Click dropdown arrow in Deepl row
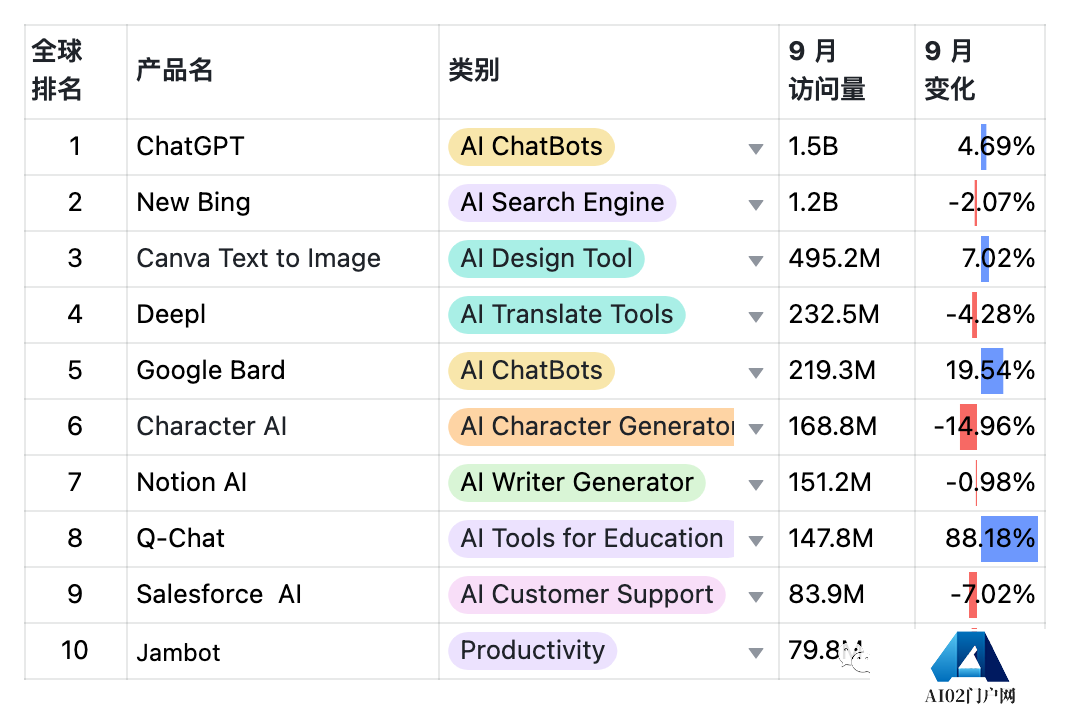1070x704 pixels. [x=755, y=317]
